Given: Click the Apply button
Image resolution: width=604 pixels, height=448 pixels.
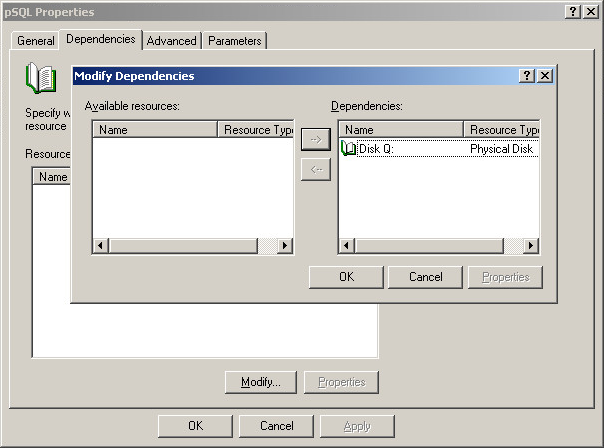Looking at the screenshot, I should coord(357,426).
